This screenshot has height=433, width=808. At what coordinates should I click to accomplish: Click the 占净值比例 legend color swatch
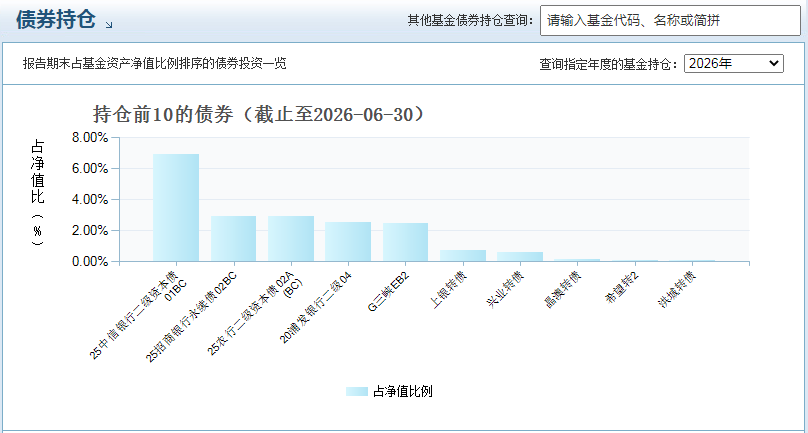pyautogui.click(x=357, y=392)
